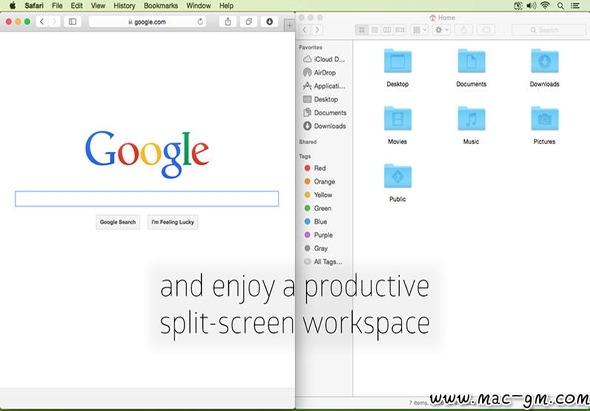The height and width of the screenshot is (411, 590).
Task: Select the Desktop folder icon
Action: coord(398,61)
